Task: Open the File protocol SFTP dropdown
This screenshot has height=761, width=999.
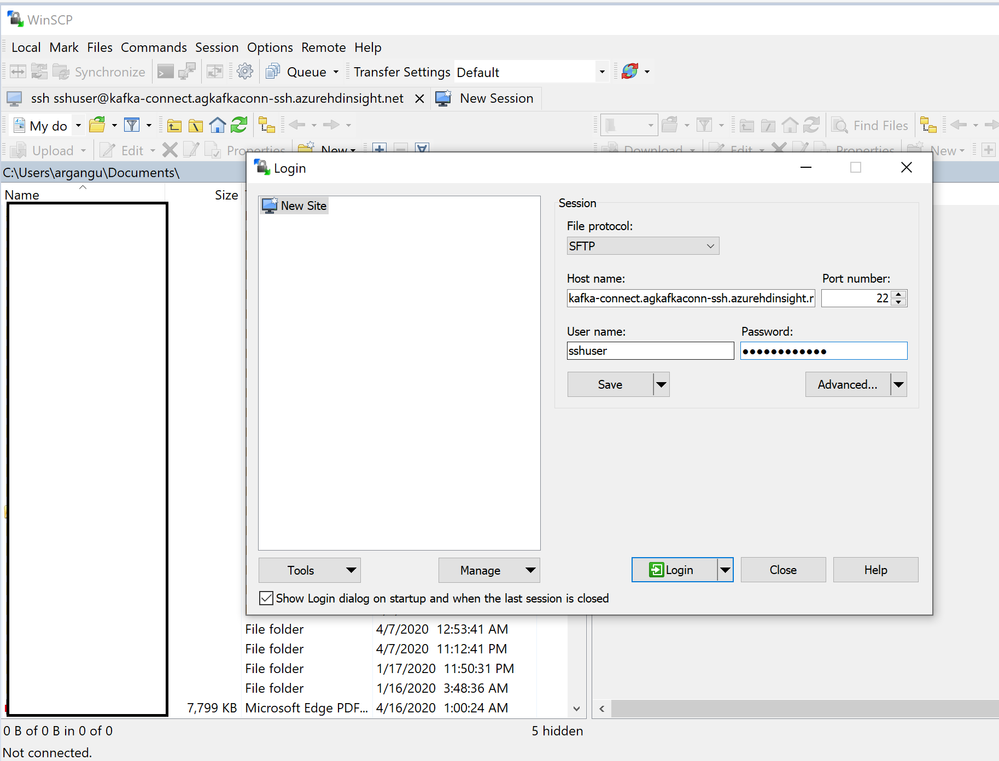Action: (x=643, y=246)
